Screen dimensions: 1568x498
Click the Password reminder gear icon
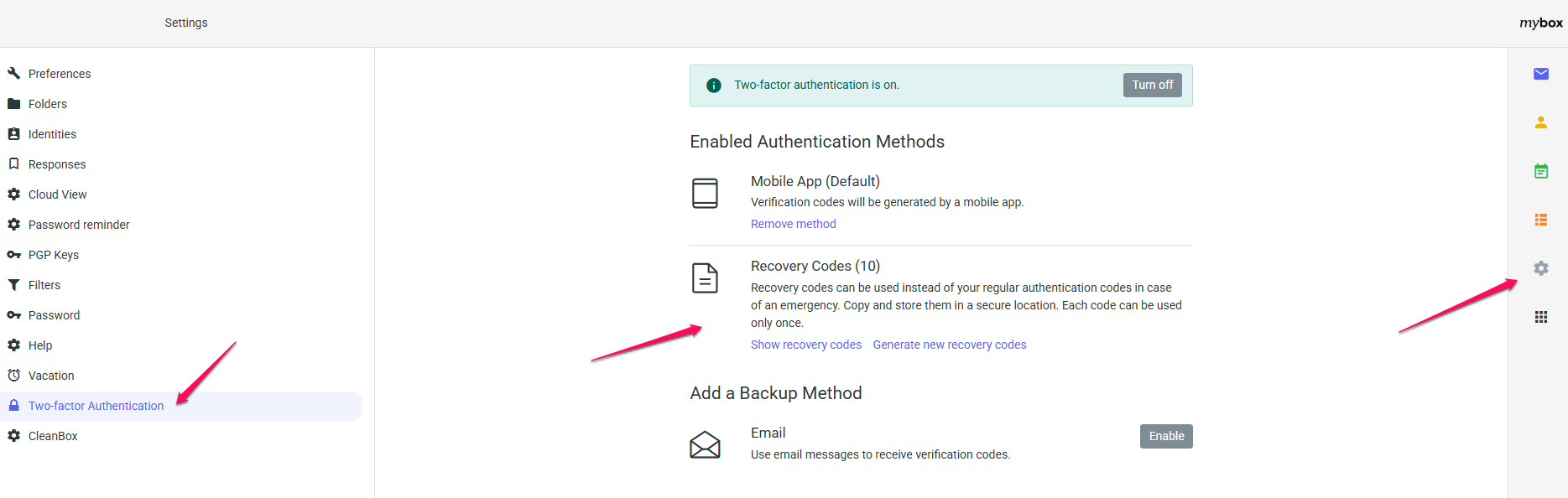[13, 225]
